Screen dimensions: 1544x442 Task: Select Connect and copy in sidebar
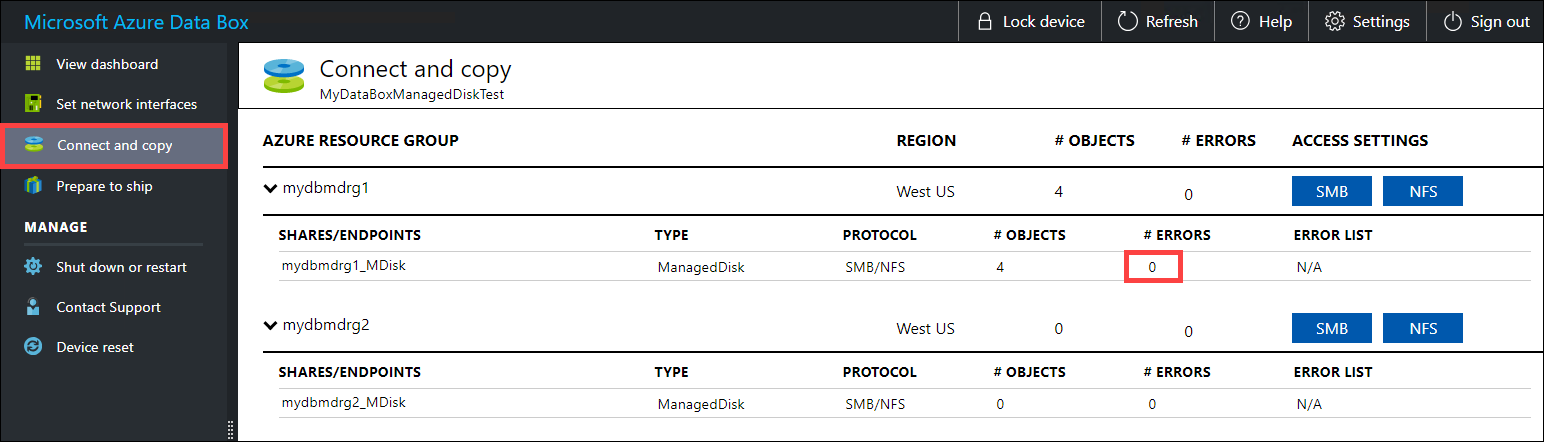coord(114,145)
